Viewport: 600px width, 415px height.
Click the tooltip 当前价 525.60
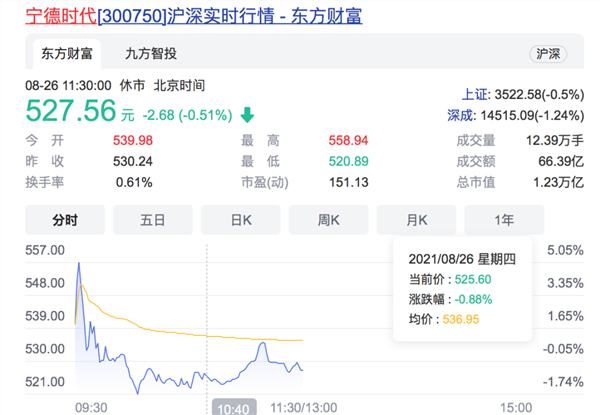tap(450, 280)
